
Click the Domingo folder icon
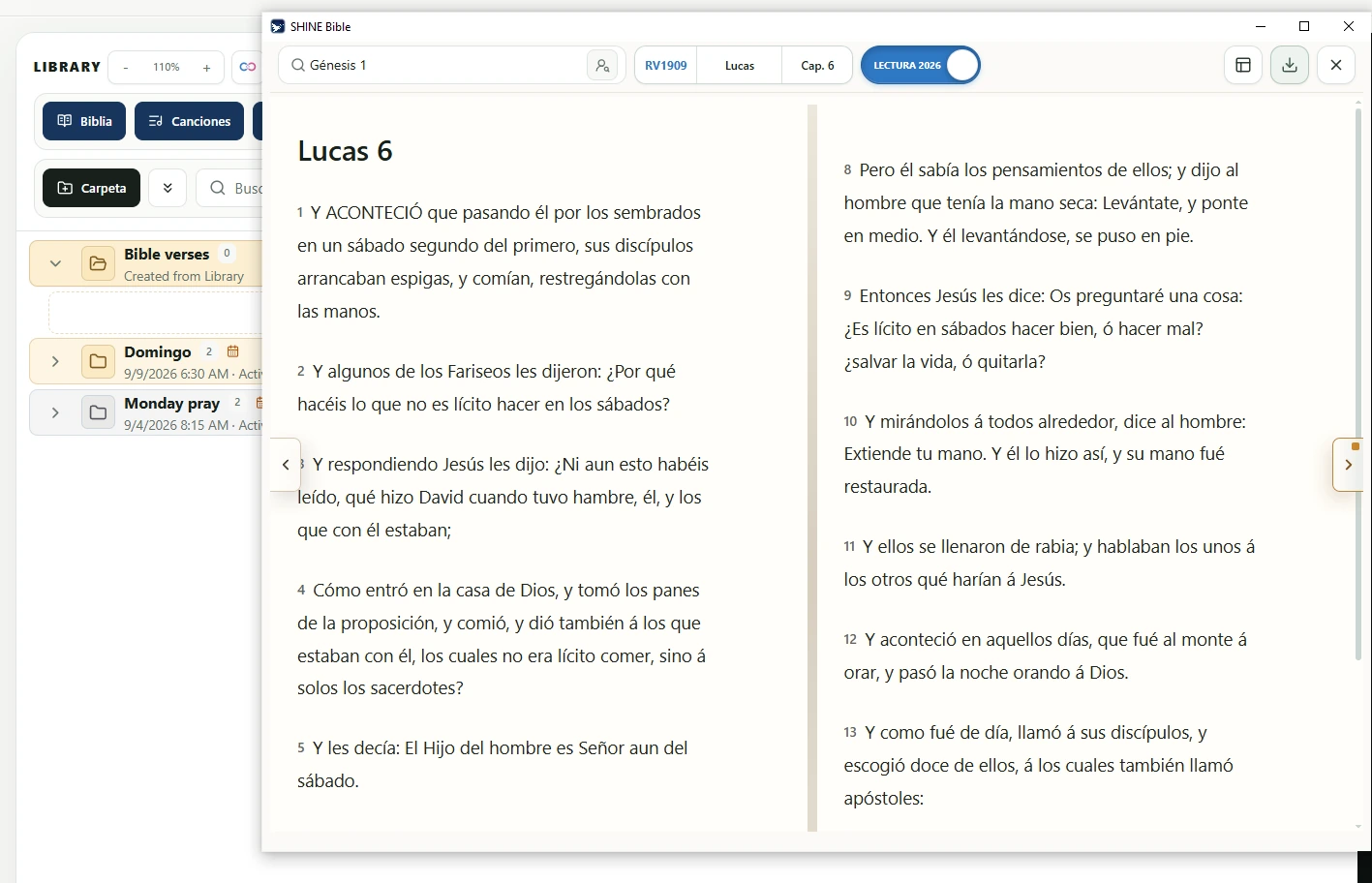pyautogui.click(x=98, y=362)
